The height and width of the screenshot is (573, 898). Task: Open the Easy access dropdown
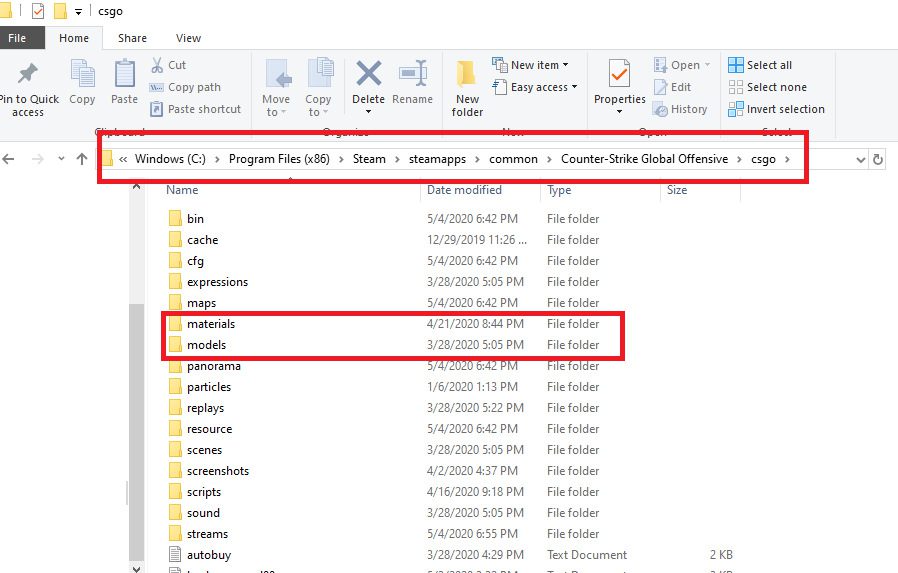pyautogui.click(x=535, y=87)
